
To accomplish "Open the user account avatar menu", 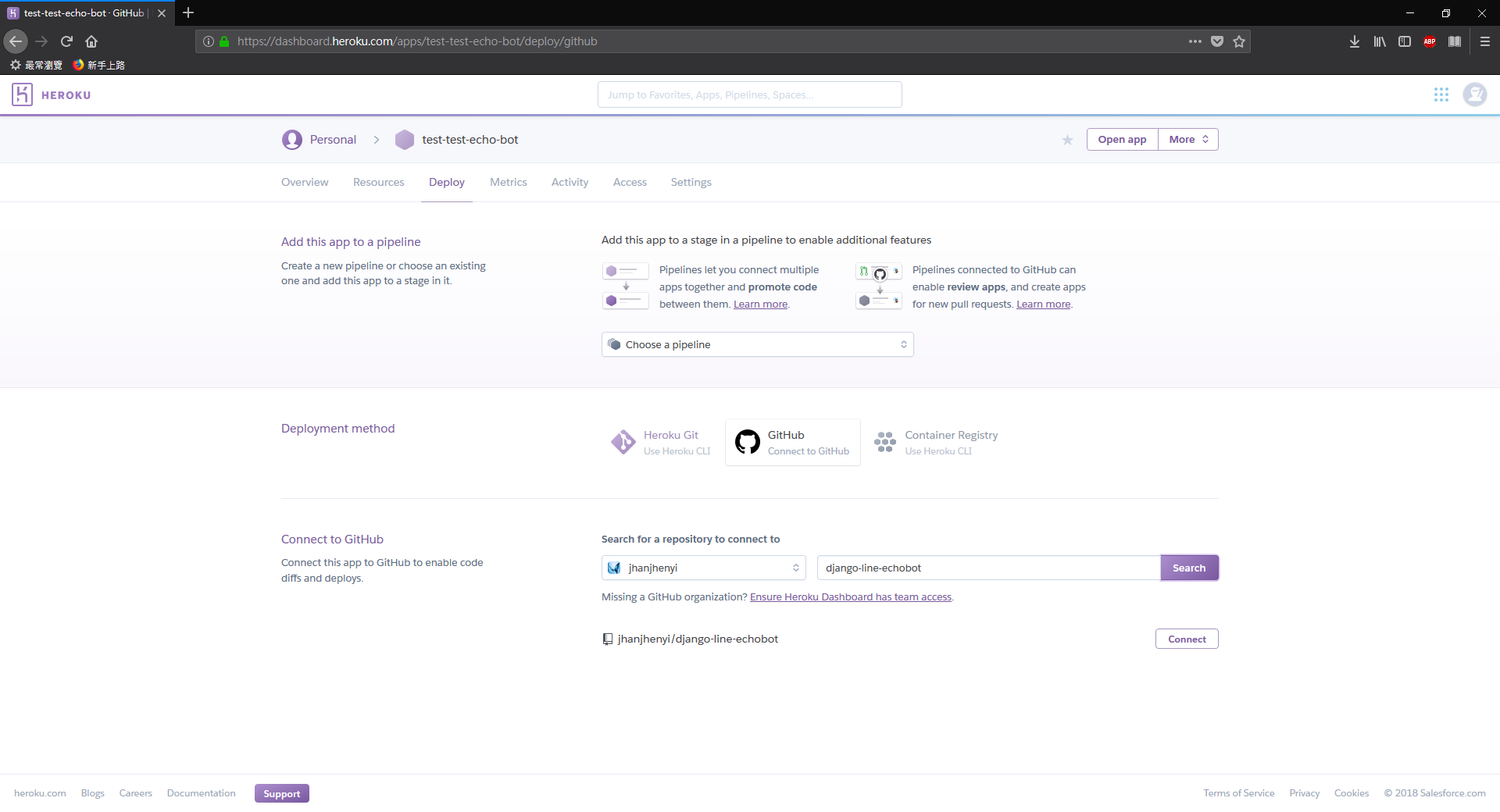I will [x=1475, y=94].
